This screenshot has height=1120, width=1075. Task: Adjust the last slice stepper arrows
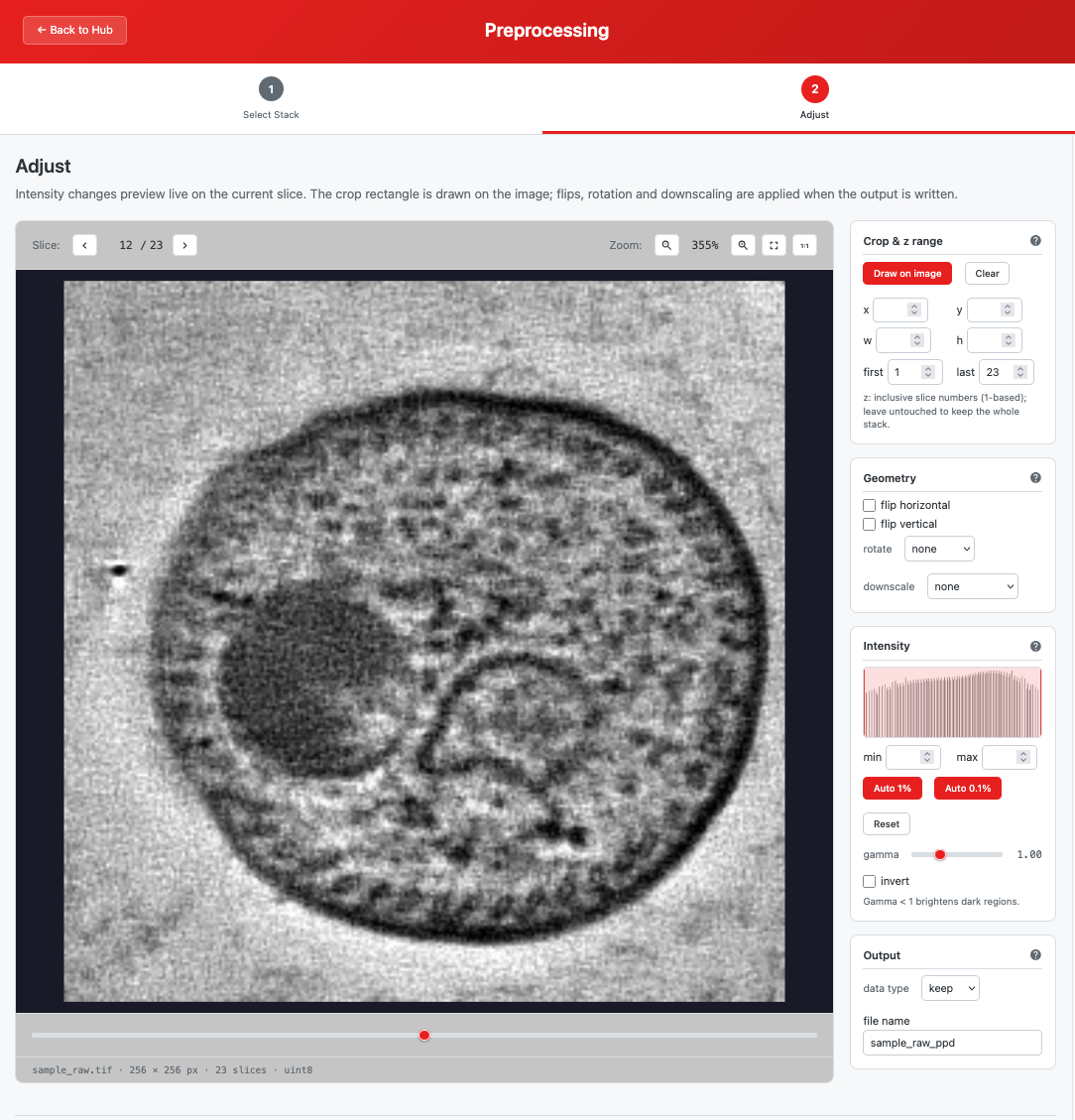1020,372
